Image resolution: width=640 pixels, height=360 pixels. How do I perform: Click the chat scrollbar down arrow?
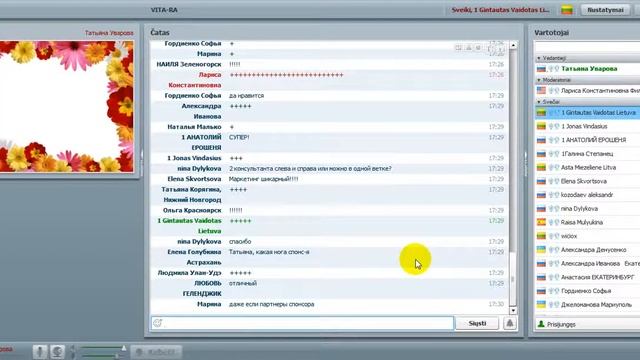(513, 311)
